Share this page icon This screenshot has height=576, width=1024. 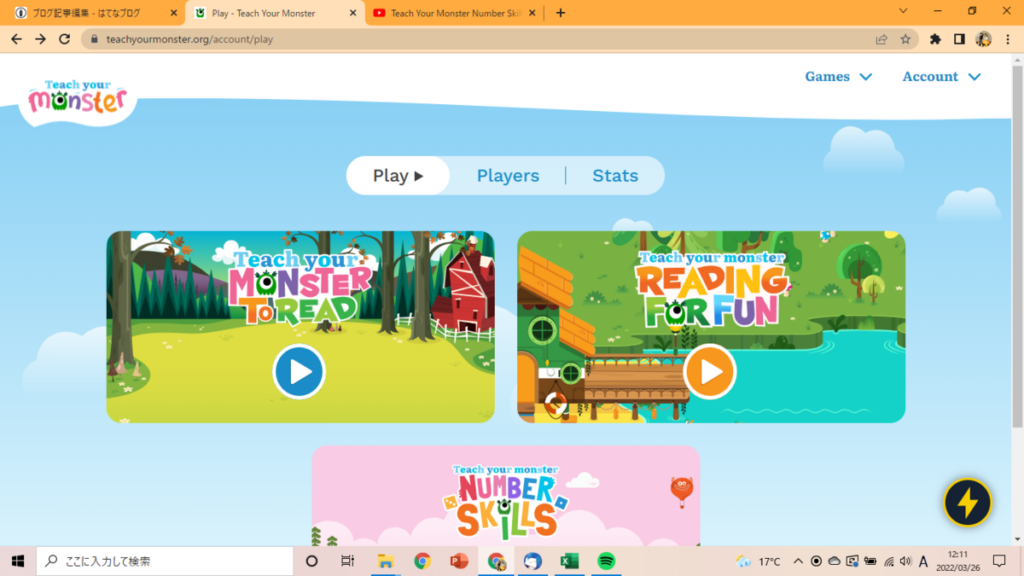click(x=881, y=39)
